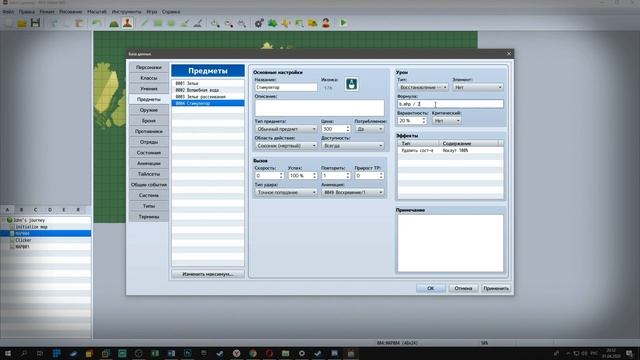Switch to Состояния database tab

pyautogui.click(x=149, y=153)
